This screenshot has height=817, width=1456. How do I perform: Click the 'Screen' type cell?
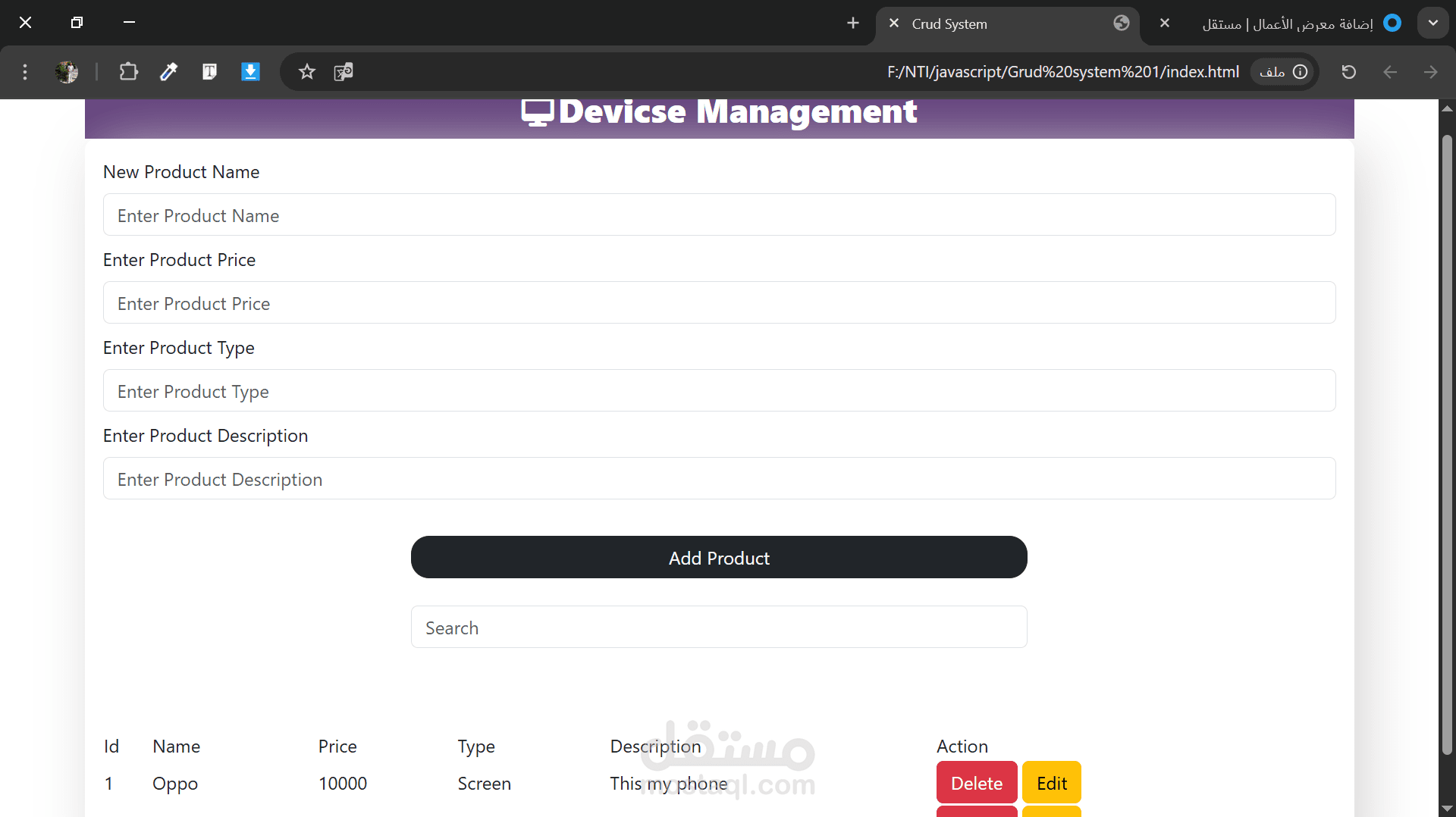point(485,784)
